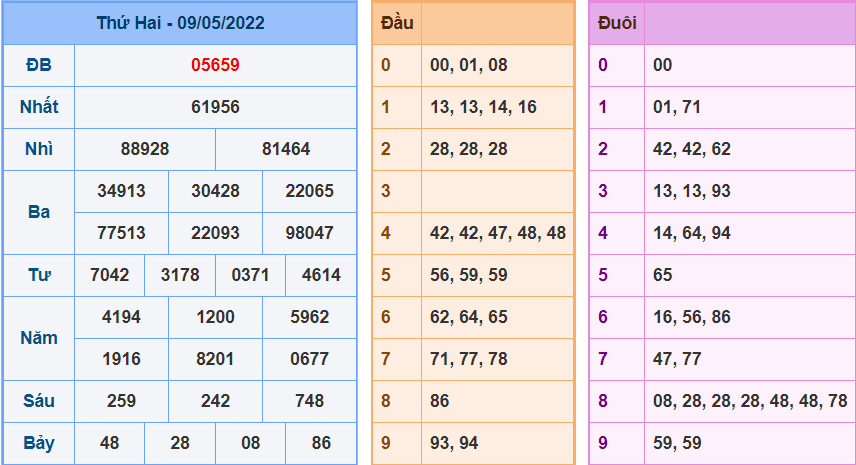This screenshot has width=856, height=465.
Task: Click Đầu row 8 value 86
Action: pos(439,401)
